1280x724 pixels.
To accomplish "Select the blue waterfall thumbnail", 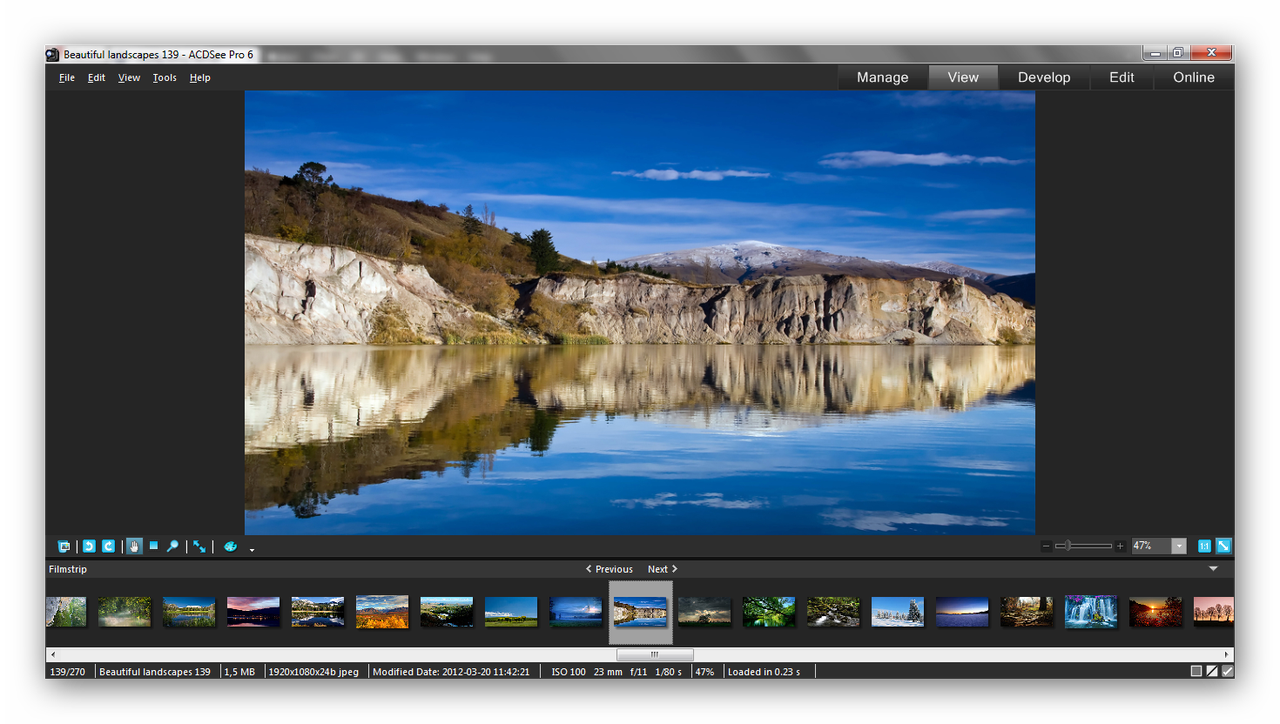I will (x=1091, y=612).
